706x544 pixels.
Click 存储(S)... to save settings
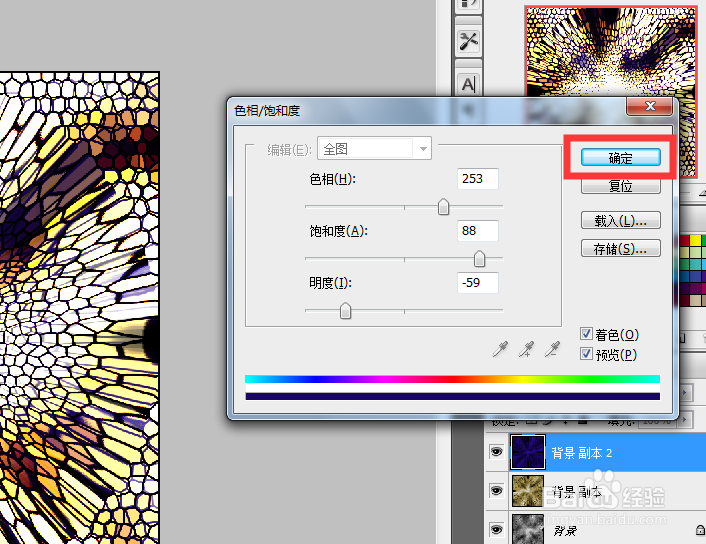pyautogui.click(x=620, y=248)
